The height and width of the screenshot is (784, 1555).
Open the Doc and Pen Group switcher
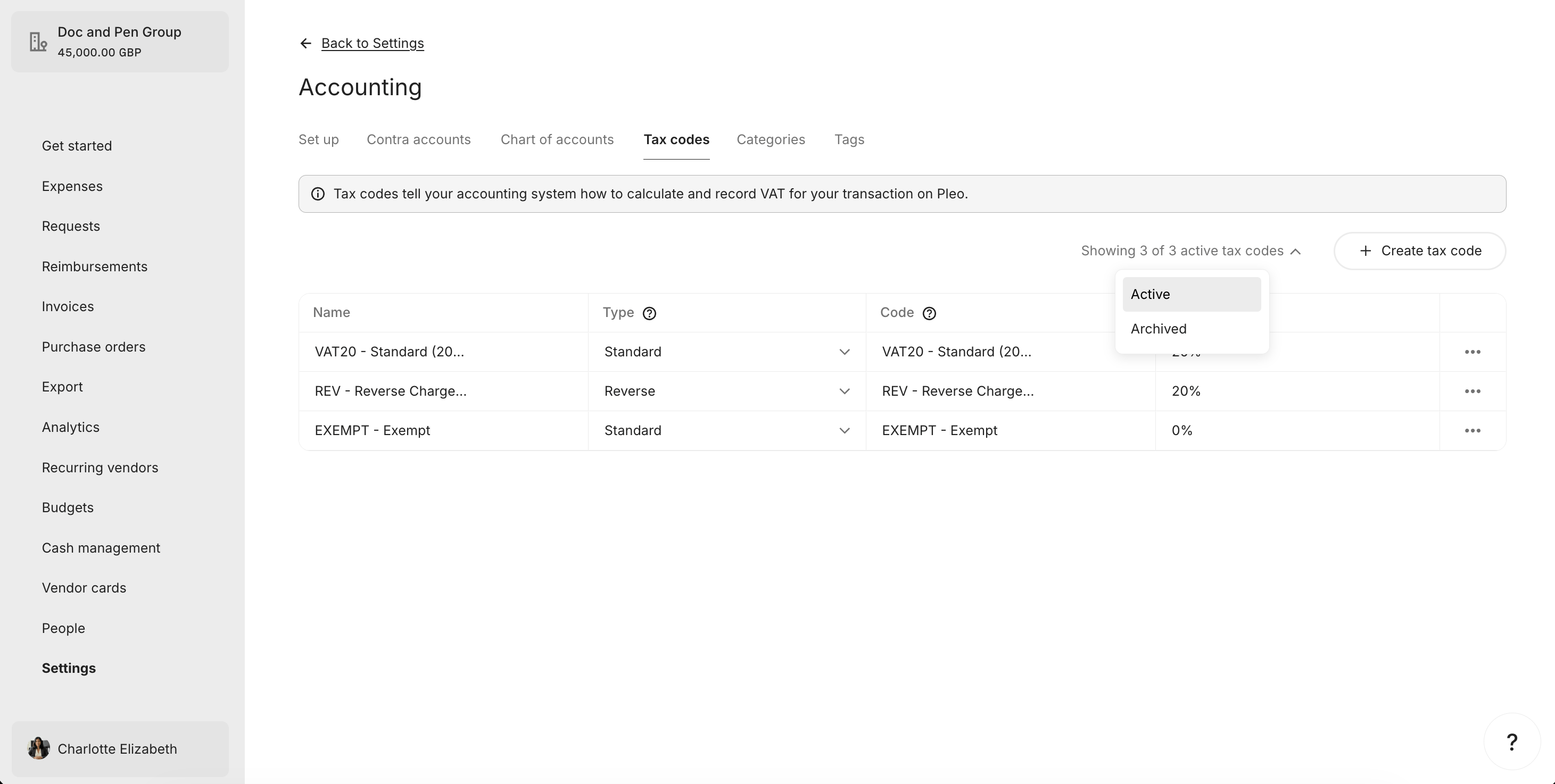point(120,41)
